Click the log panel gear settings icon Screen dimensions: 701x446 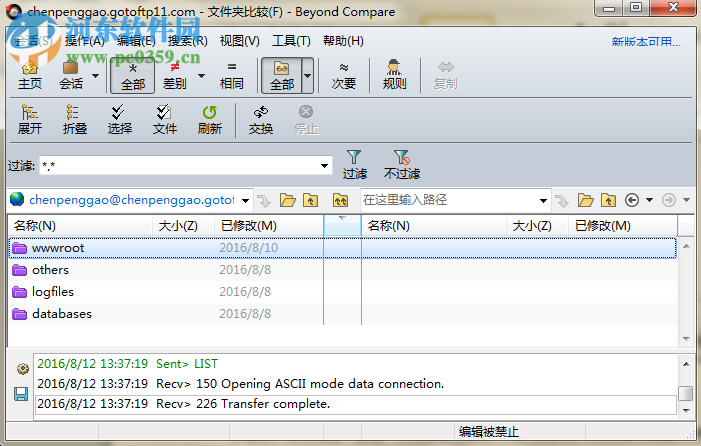pos(22,369)
